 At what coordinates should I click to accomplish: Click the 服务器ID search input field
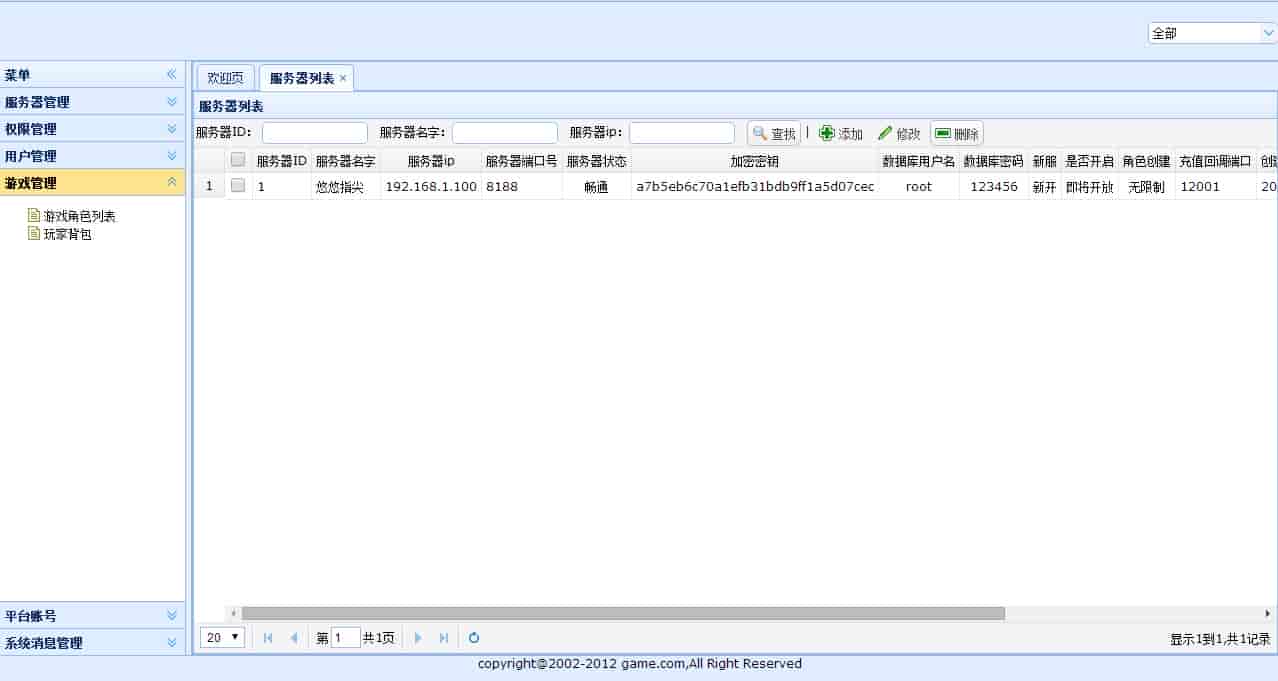pyautogui.click(x=314, y=133)
